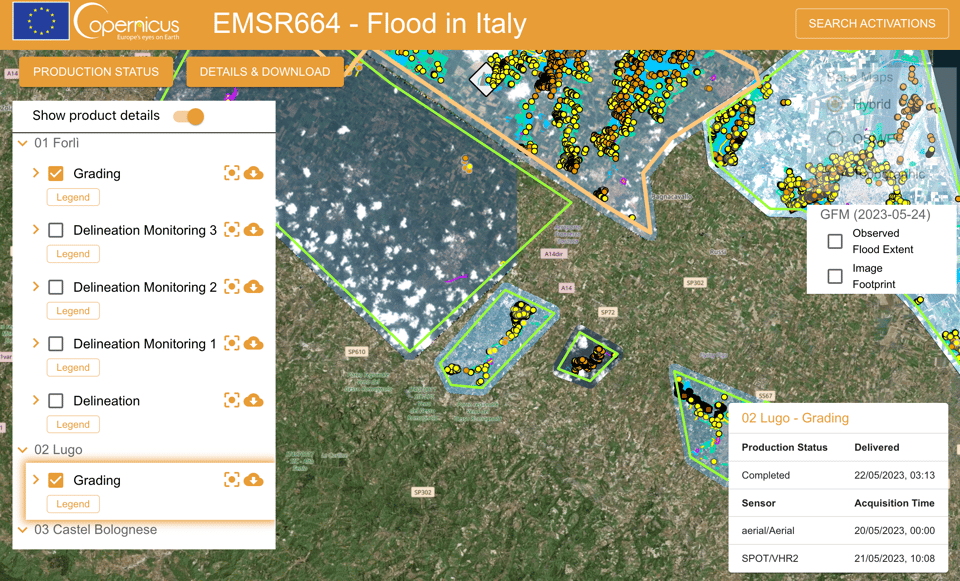Collapse the 01 Forlì section
Image resolution: width=960 pixels, height=581 pixels.
pos(23,143)
